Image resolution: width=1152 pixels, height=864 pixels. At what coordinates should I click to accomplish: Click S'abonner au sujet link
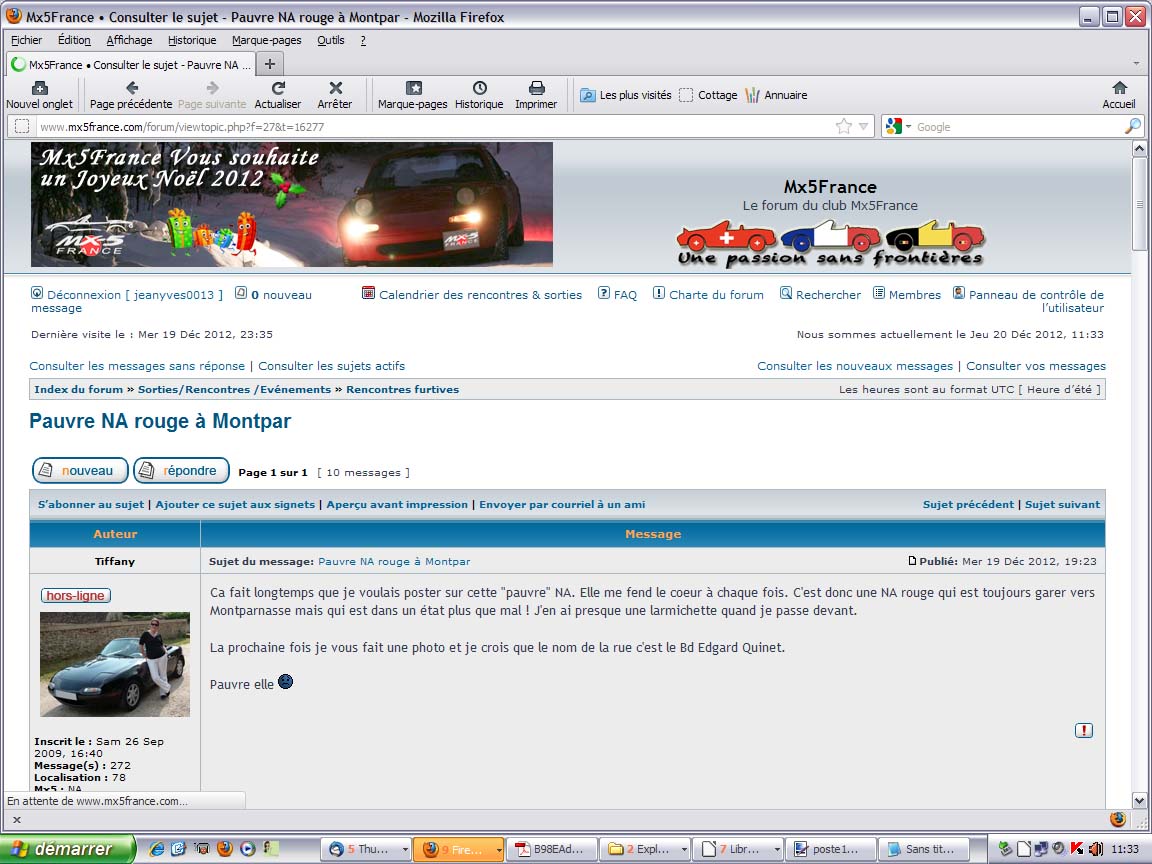point(90,504)
